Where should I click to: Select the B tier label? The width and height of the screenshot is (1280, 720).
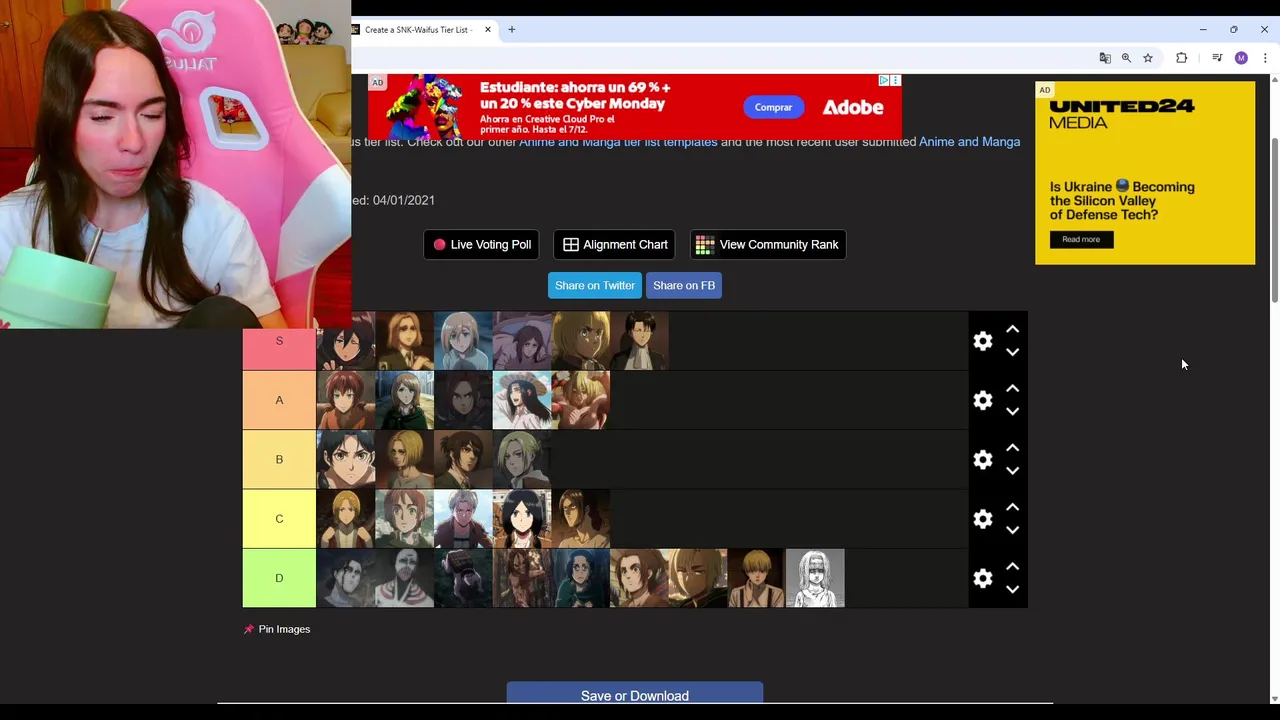click(x=279, y=460)
